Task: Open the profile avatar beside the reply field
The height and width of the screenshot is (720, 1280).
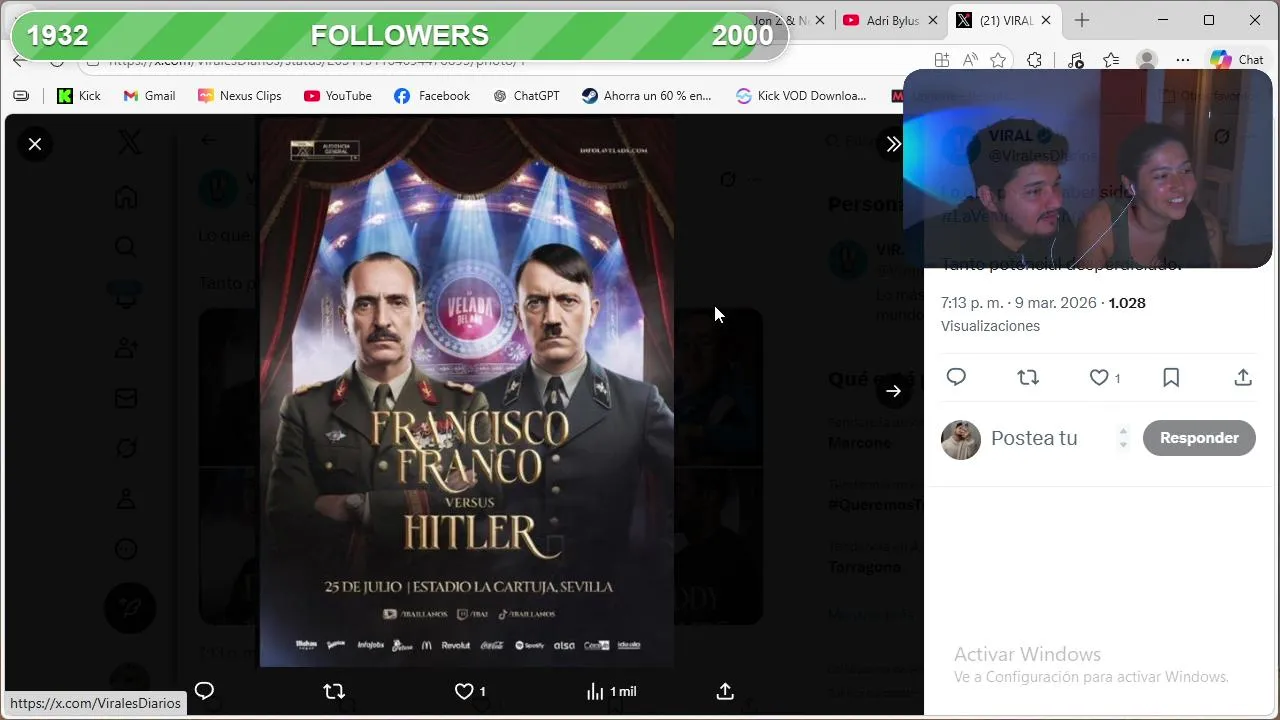Action: coord(961,440)
